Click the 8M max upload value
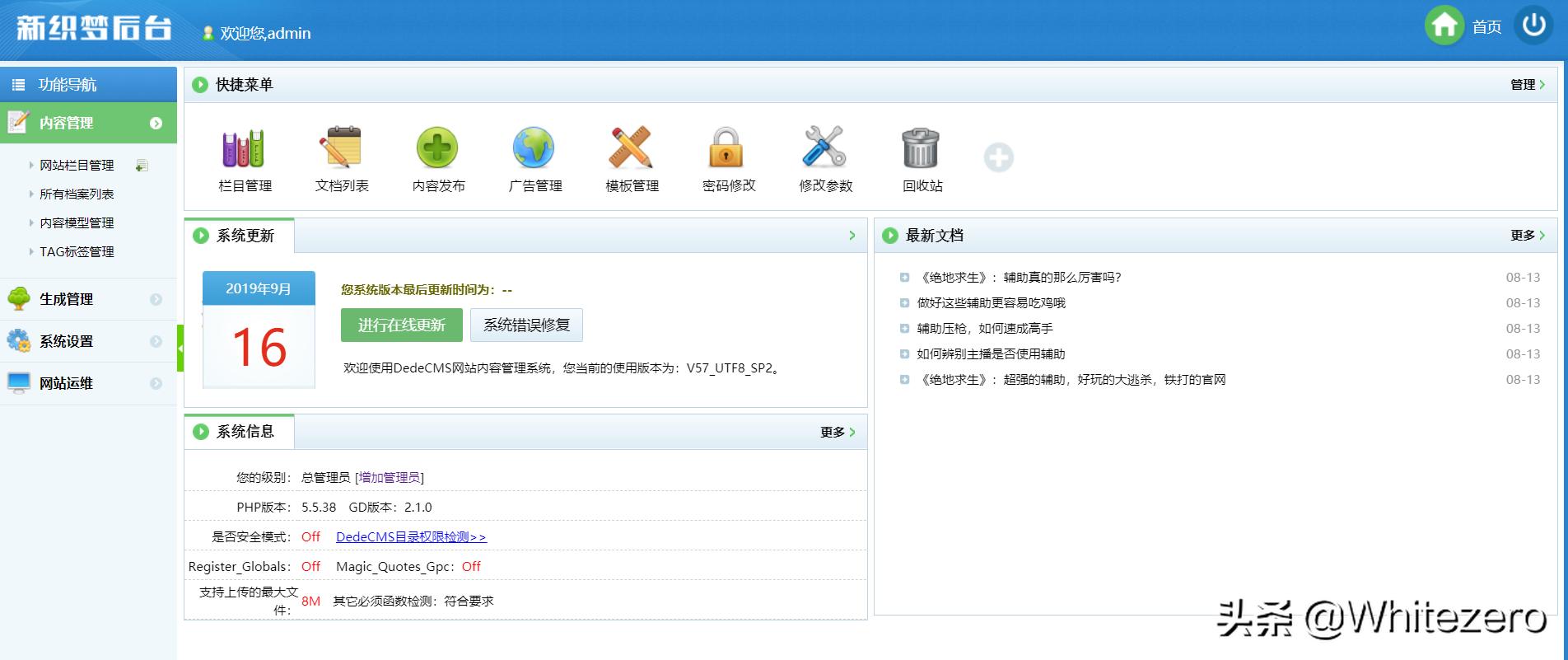The image size is (1568, 660). point(310,601)
